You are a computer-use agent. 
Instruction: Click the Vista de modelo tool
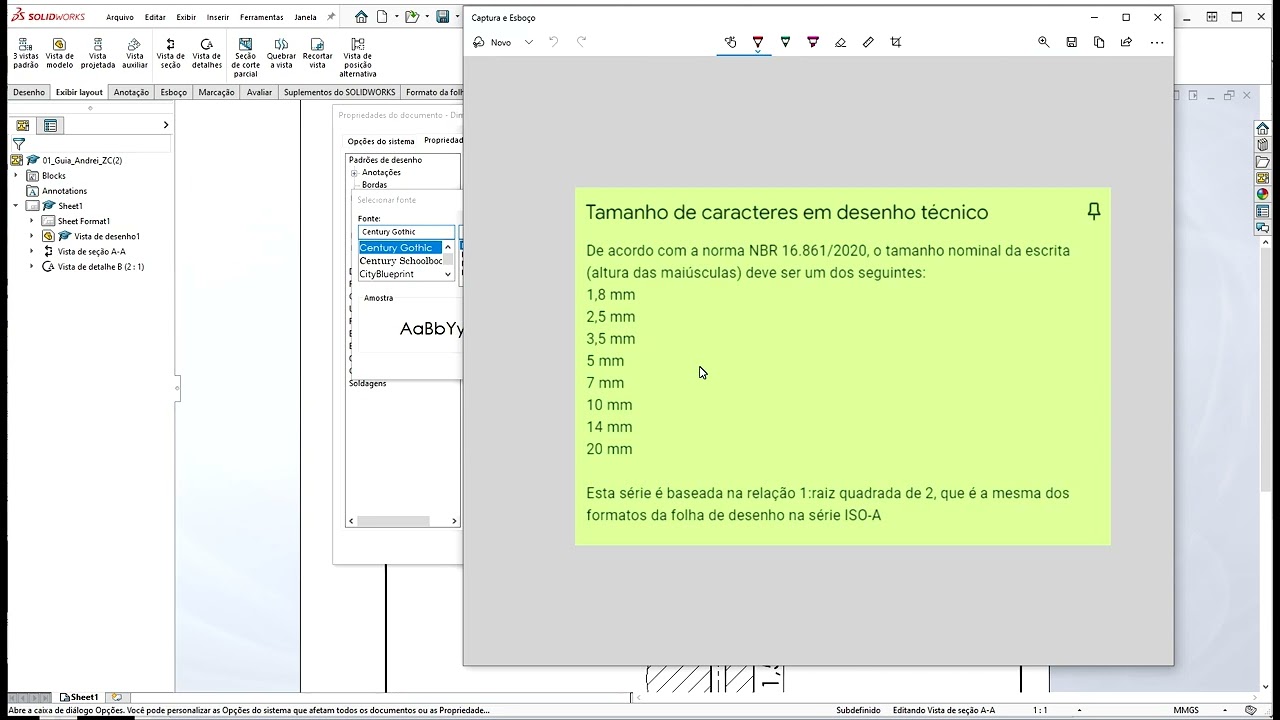60,54
